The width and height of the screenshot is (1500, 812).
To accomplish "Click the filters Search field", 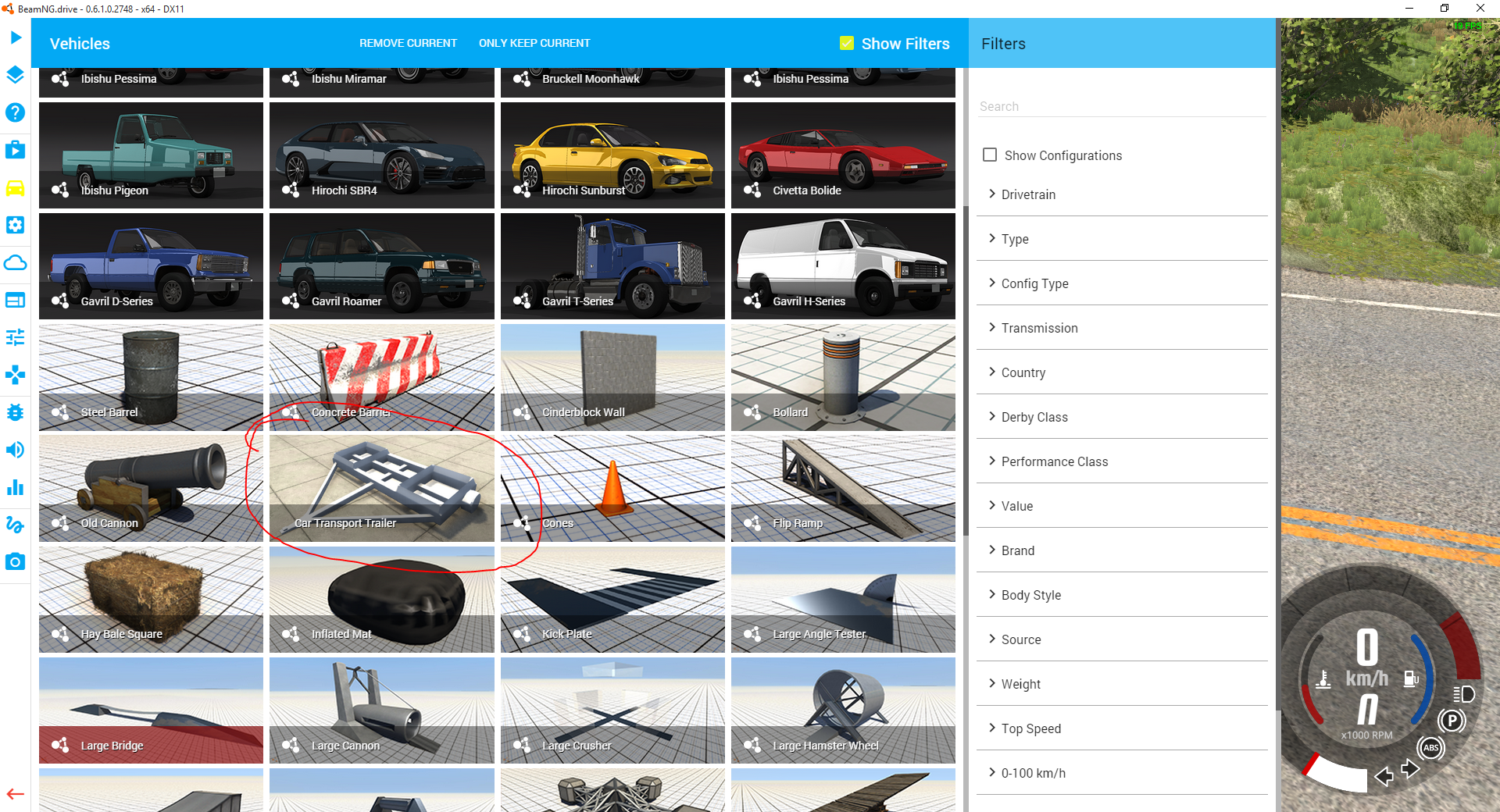I will coord(1122,106).
